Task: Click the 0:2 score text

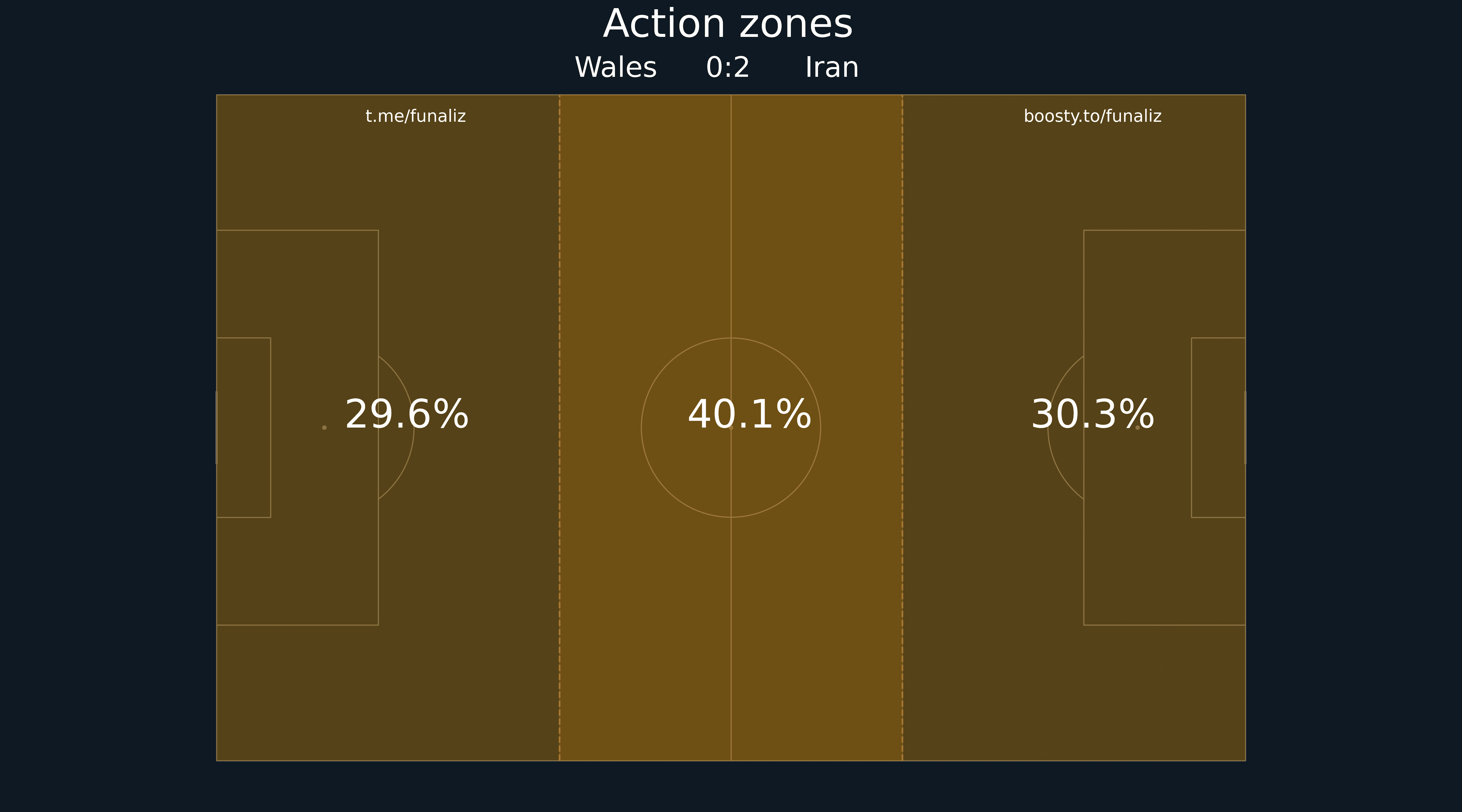Action: click(728, 68)
